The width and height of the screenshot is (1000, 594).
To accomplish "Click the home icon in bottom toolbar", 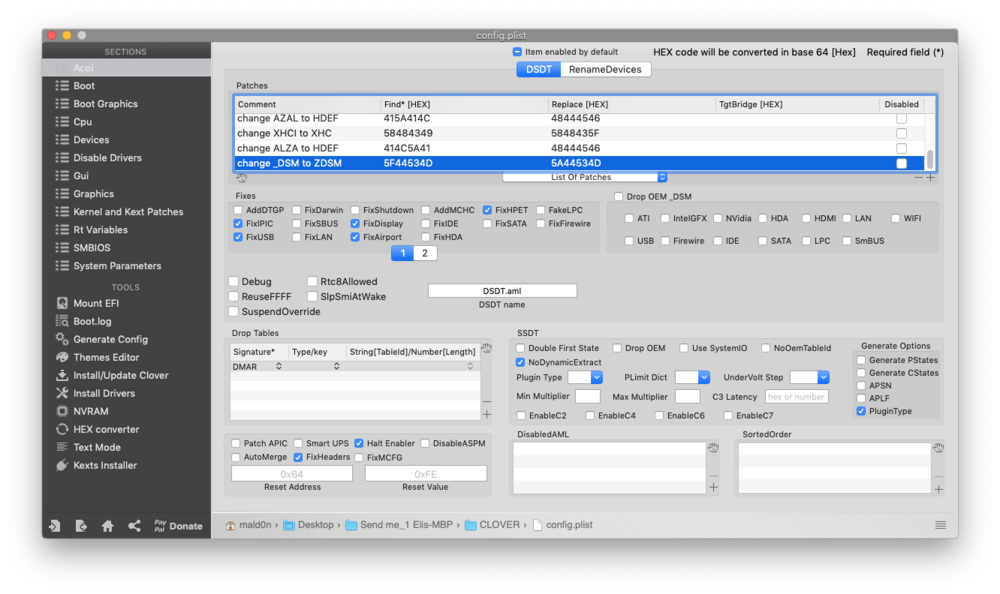I will coord(107,526).
